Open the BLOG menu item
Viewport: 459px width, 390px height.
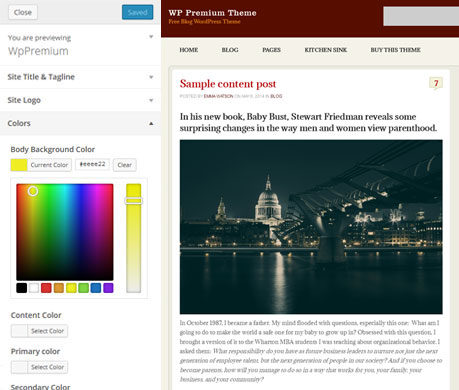tap(230, 50)
